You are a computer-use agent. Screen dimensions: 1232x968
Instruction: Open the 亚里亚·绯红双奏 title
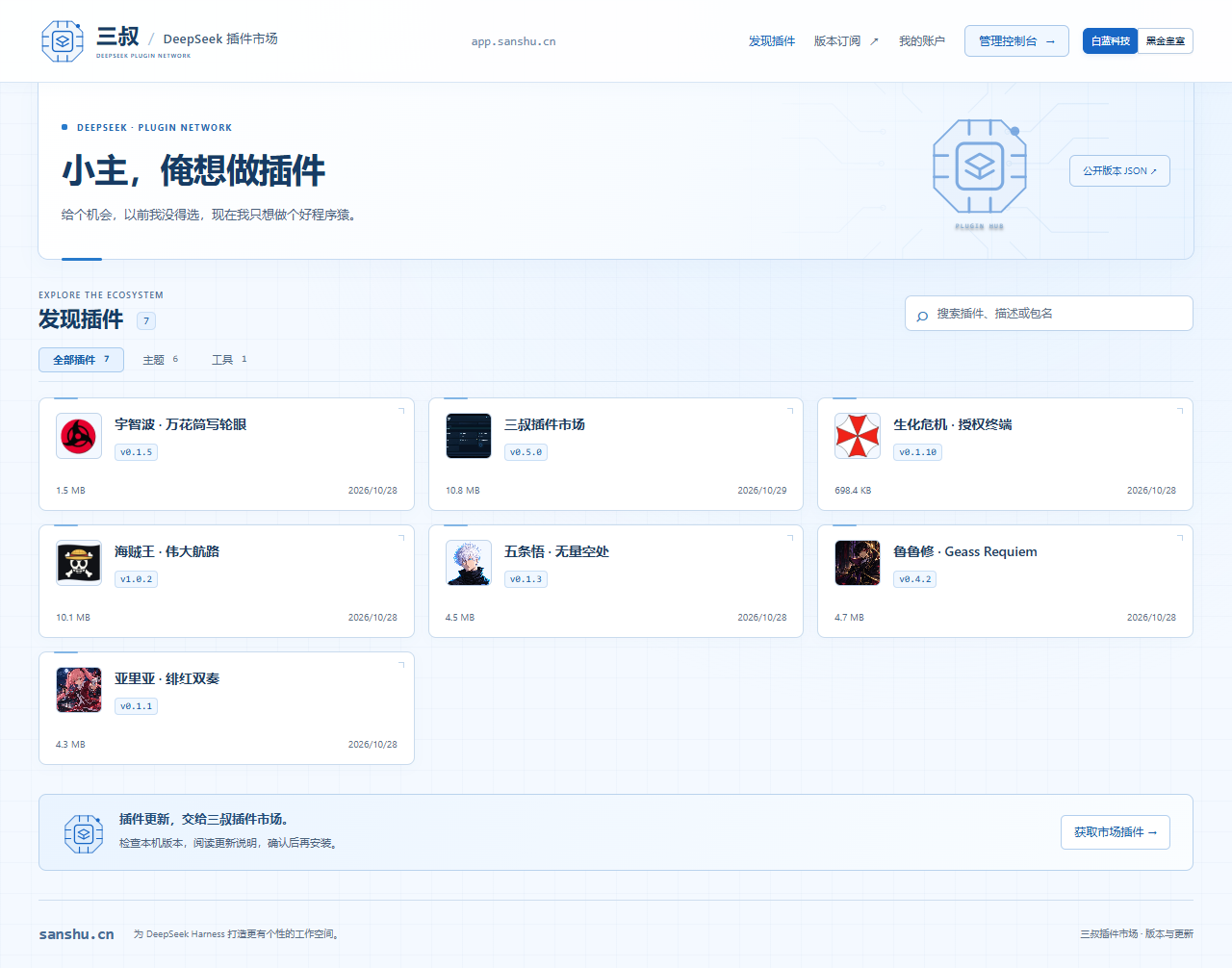(x=167, y=678)
